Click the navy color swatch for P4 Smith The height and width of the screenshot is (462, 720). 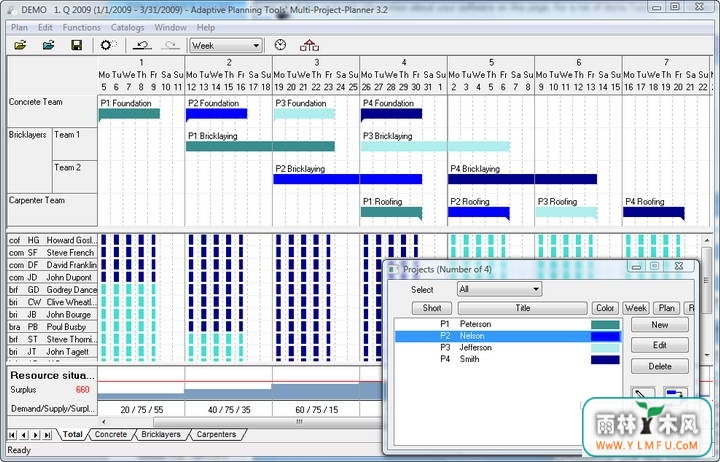[x=605, y=360]
